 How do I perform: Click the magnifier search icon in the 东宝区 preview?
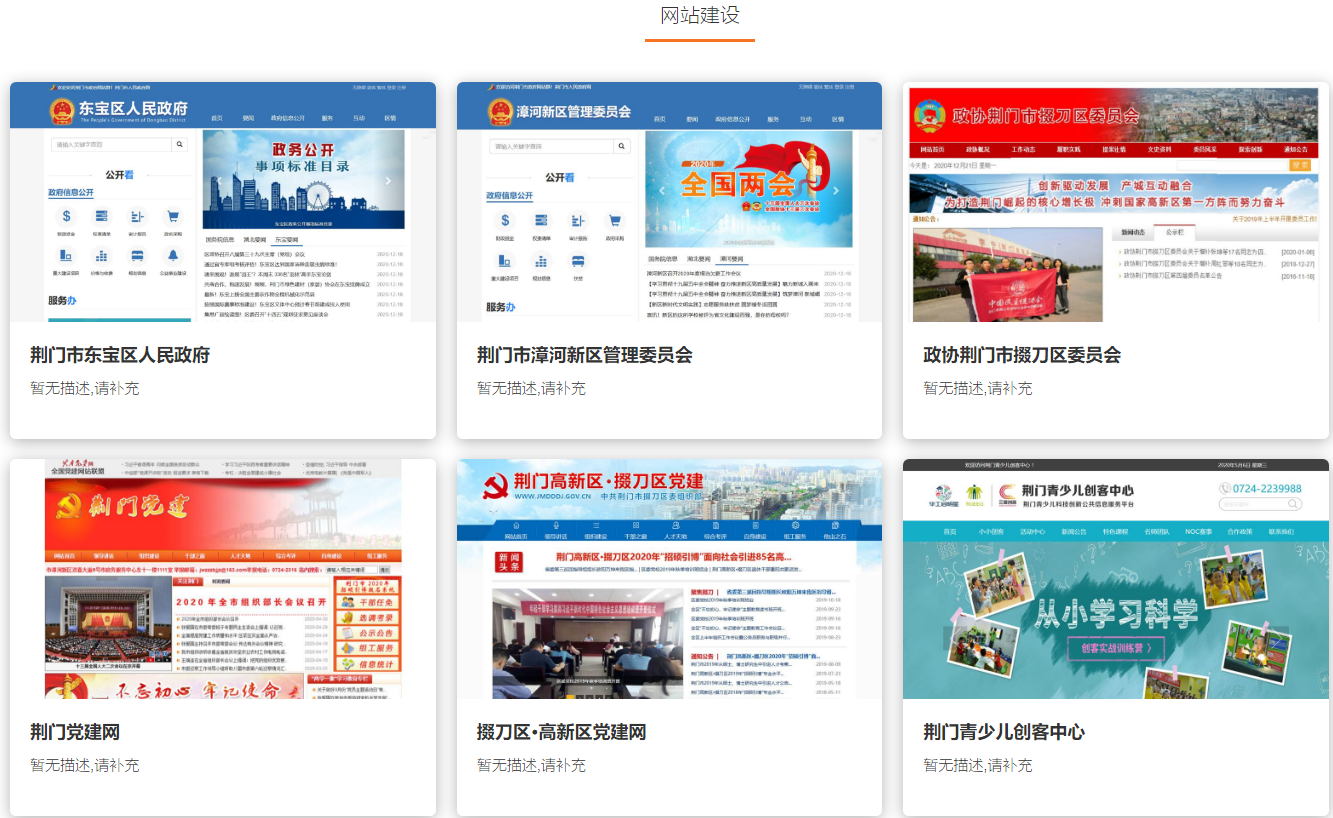pos(180,145)
